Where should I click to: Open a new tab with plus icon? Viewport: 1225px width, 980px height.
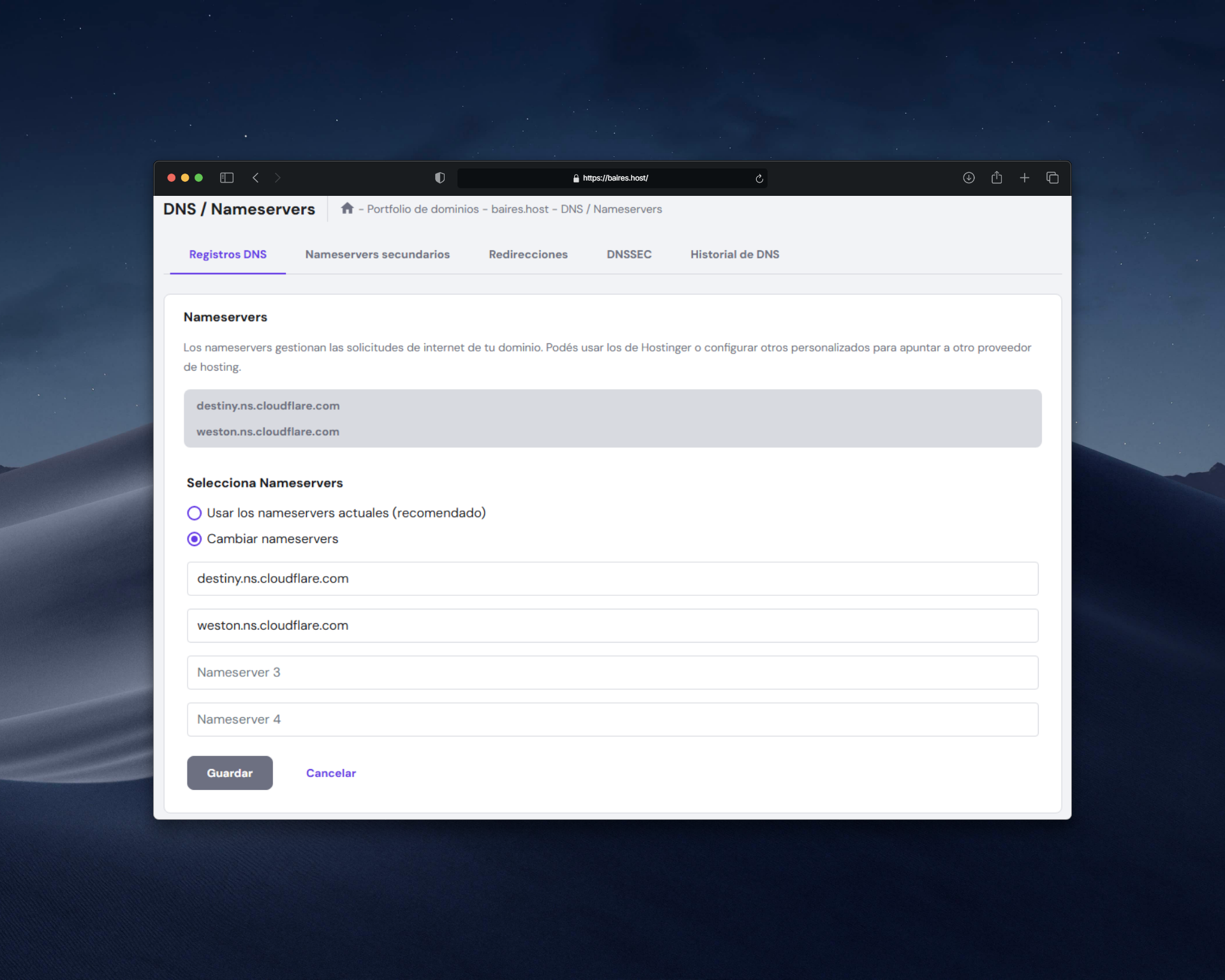[x=1025, y=178]
